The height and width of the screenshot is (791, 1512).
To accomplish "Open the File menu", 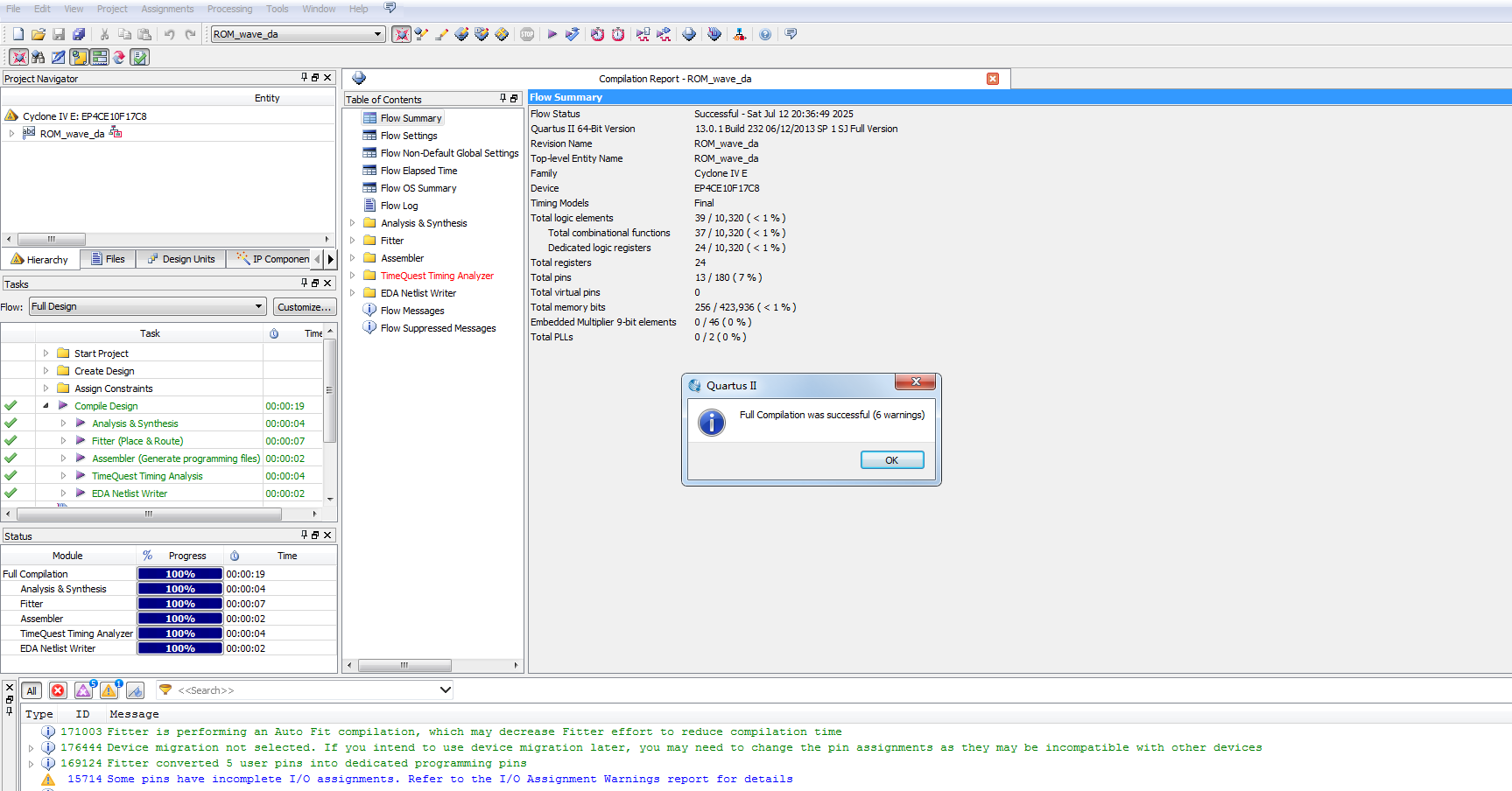I will (x=13, y=9).
